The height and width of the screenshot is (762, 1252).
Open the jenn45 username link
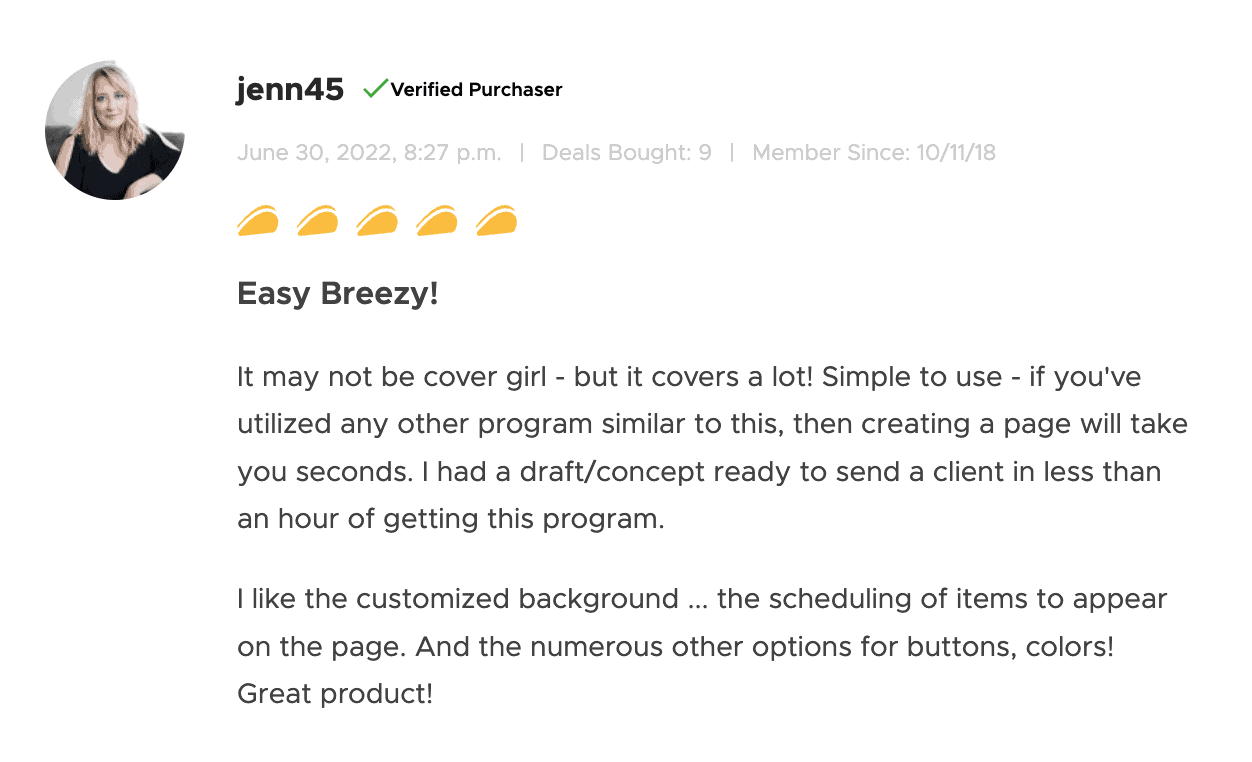click(x=290, y=90)
